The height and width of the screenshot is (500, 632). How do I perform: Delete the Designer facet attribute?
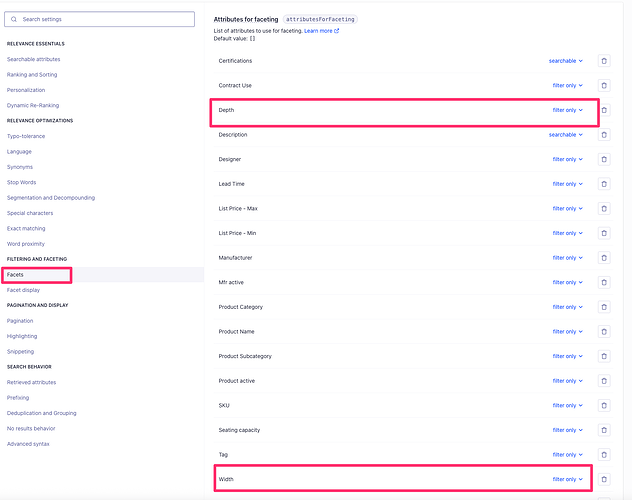pos(604,159)
